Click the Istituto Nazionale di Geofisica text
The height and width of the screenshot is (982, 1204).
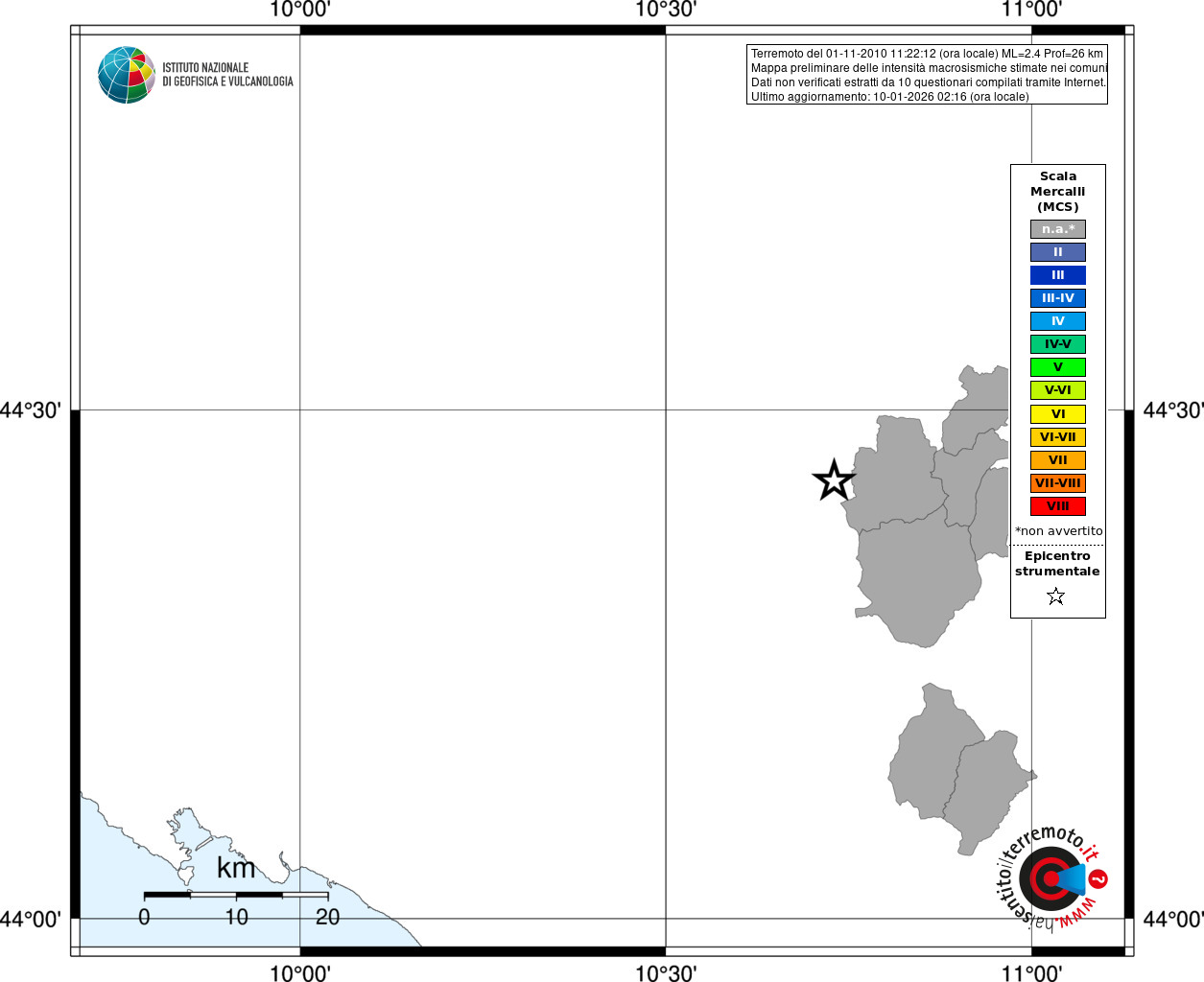tap(227, 75)
